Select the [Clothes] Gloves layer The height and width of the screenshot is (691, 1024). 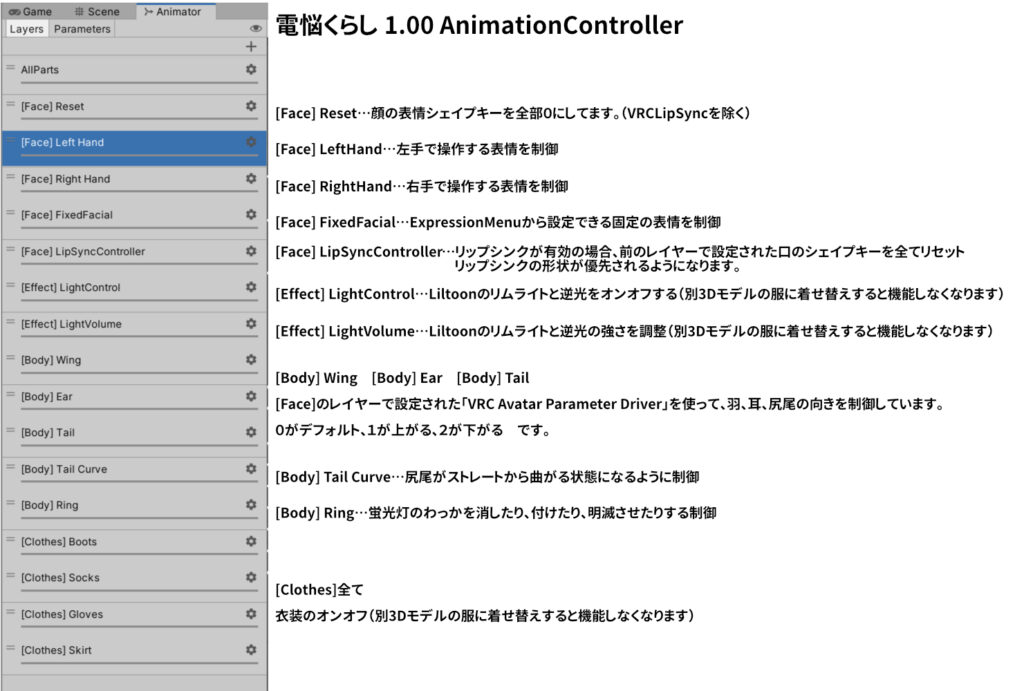click(134, 618)
